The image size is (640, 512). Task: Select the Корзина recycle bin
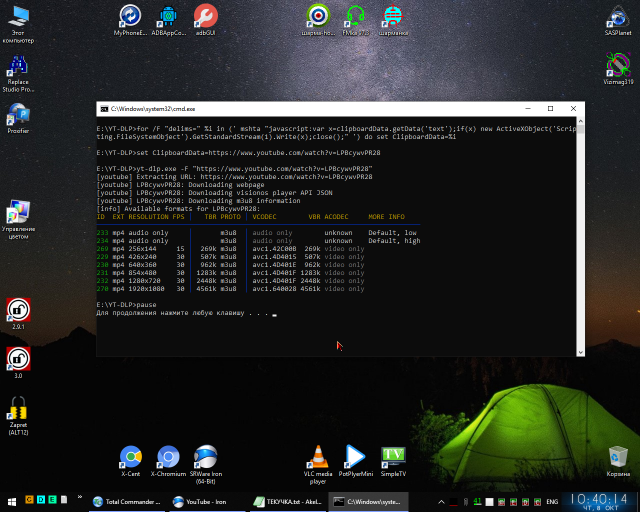tap(618, 461)
